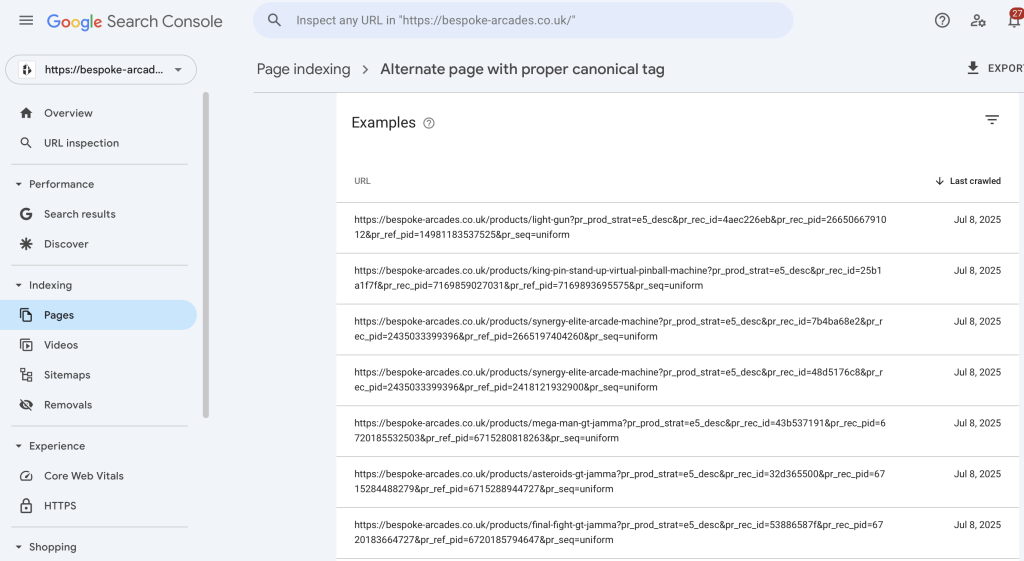Click the left sidebar scrollbar

coord(206,255)
